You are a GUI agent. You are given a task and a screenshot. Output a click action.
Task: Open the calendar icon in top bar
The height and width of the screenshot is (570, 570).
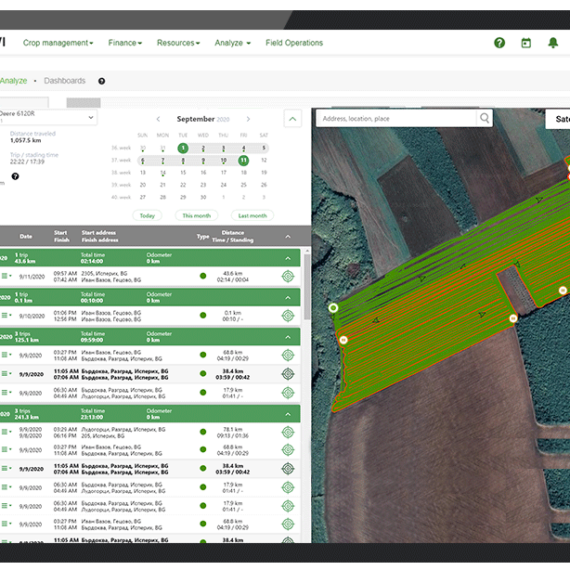[526, 43]
